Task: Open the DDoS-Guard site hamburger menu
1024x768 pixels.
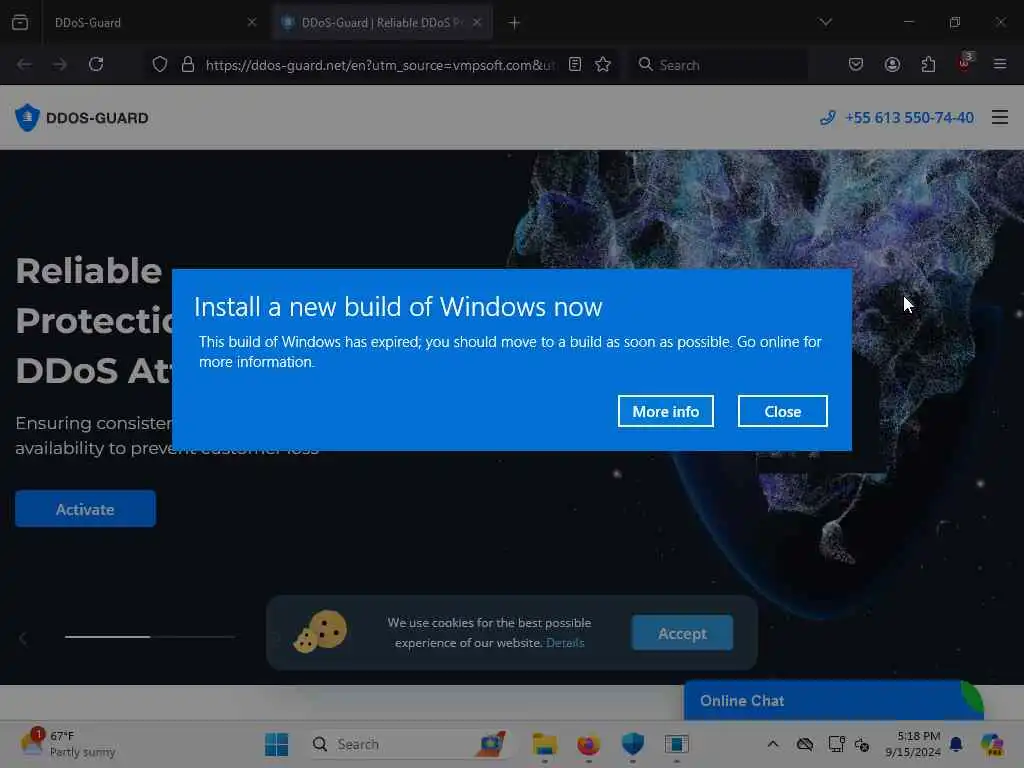Action: (x=1000, y=118)
